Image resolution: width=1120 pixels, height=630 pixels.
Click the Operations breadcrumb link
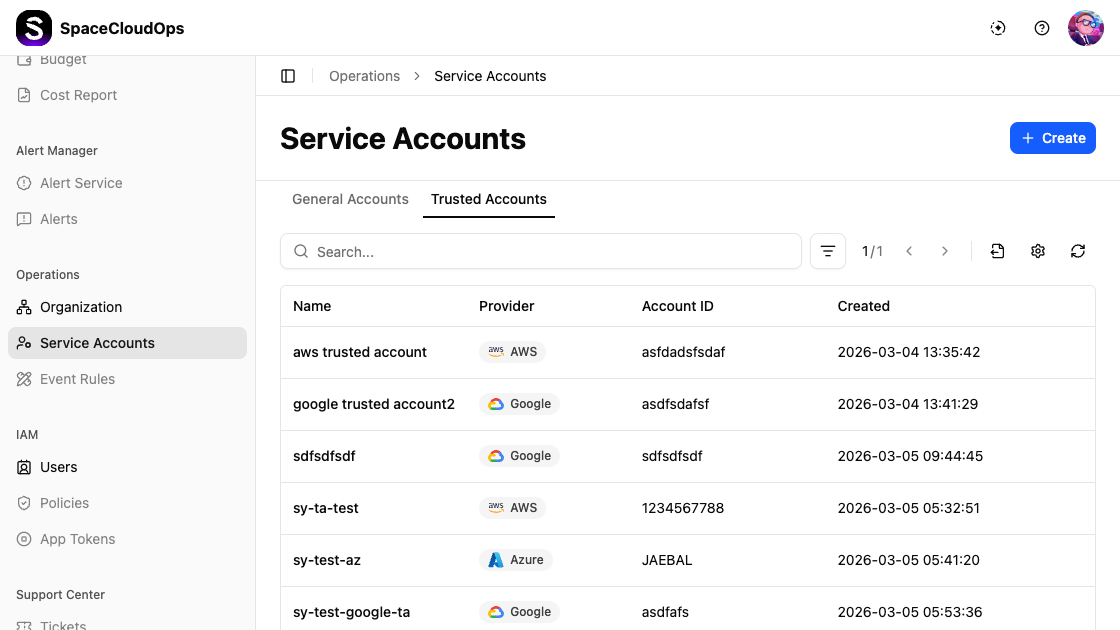point(364,76)
